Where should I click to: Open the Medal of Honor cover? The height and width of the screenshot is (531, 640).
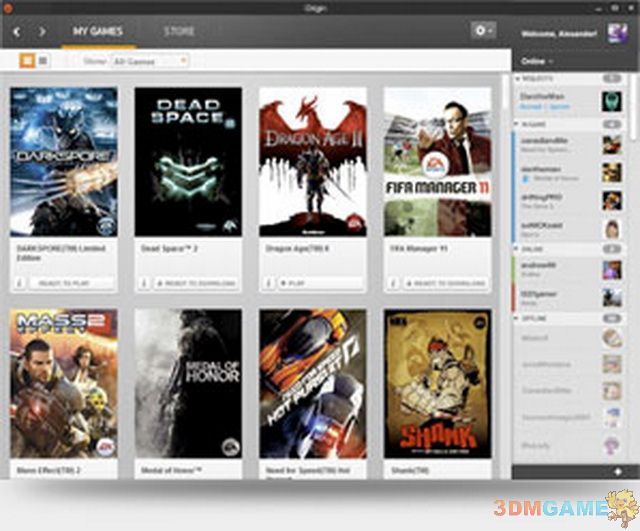click(188, 384)
